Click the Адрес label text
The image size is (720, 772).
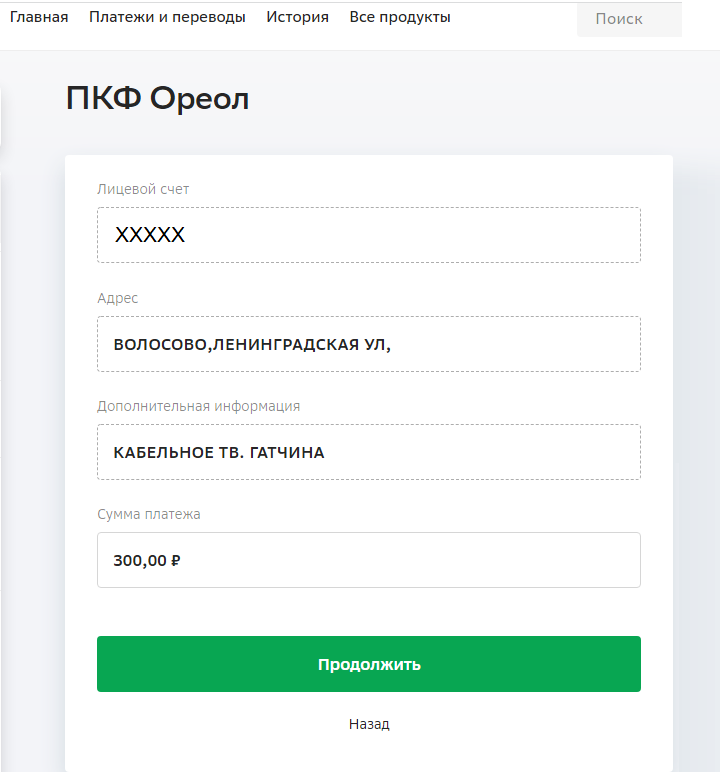pos(118,298)
